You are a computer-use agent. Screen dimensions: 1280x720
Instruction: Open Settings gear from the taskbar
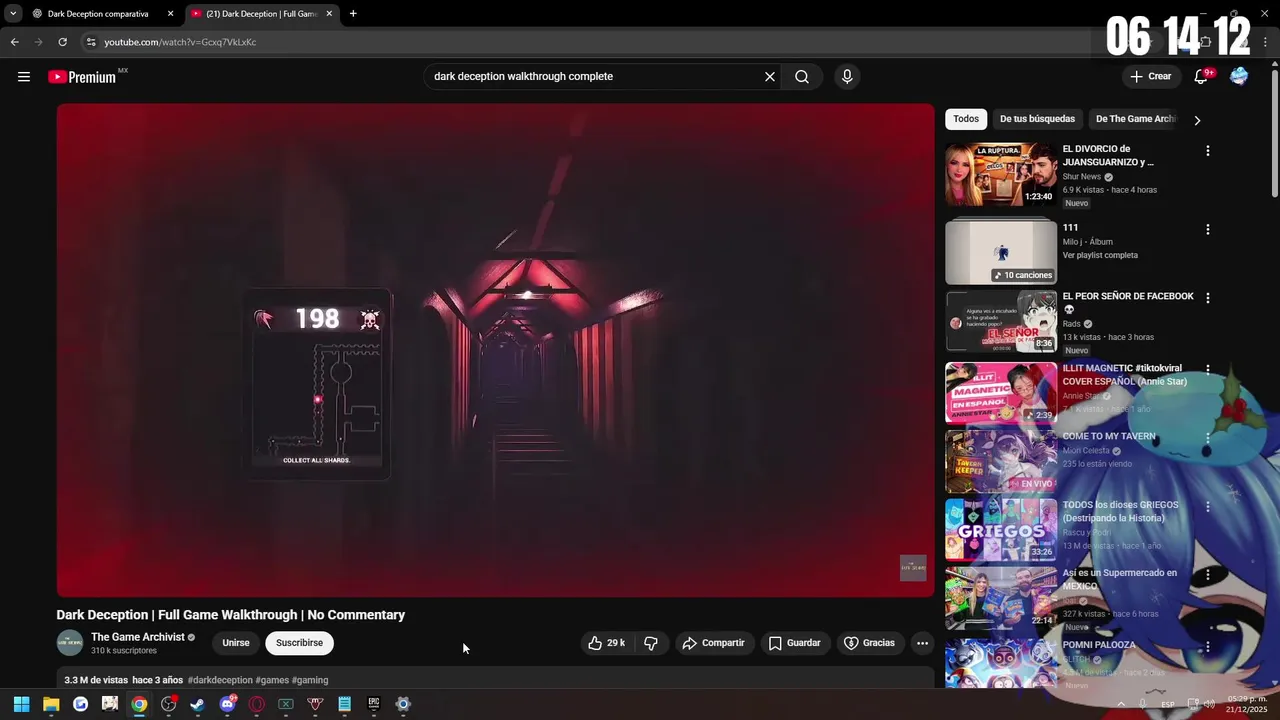(x=403, y=704)
